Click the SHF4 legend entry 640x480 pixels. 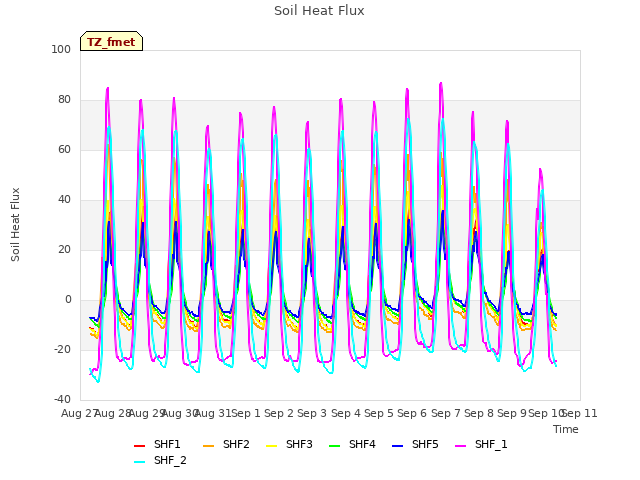(x=352, y=444)
